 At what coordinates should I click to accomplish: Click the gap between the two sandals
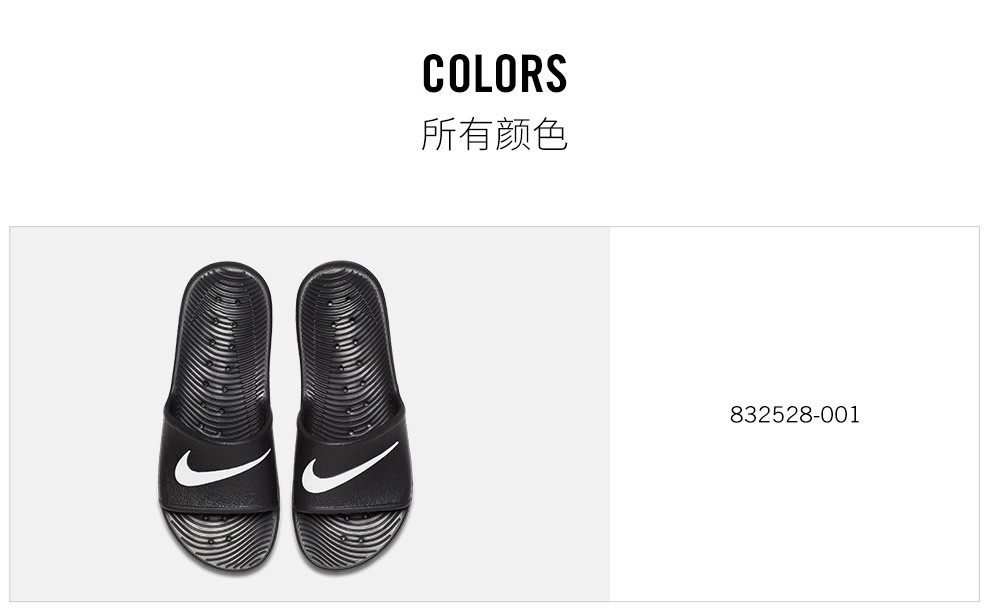(285, 417)
